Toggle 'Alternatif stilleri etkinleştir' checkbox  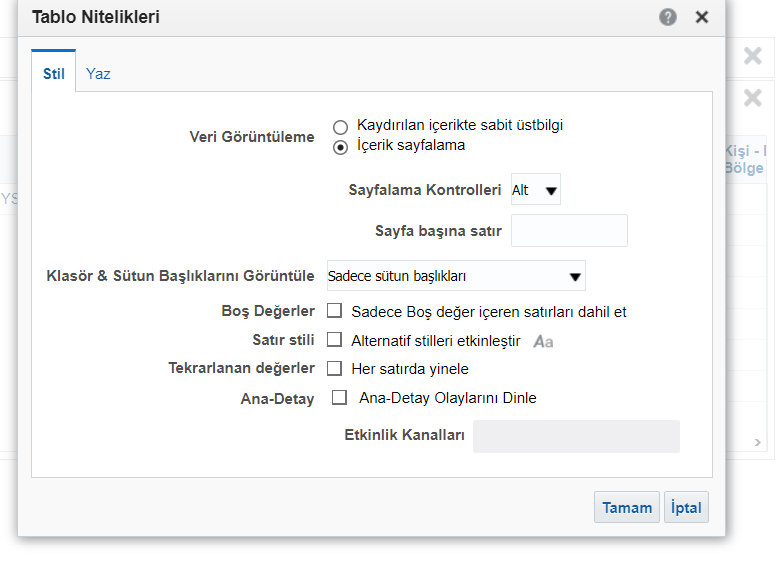[335, 340]
